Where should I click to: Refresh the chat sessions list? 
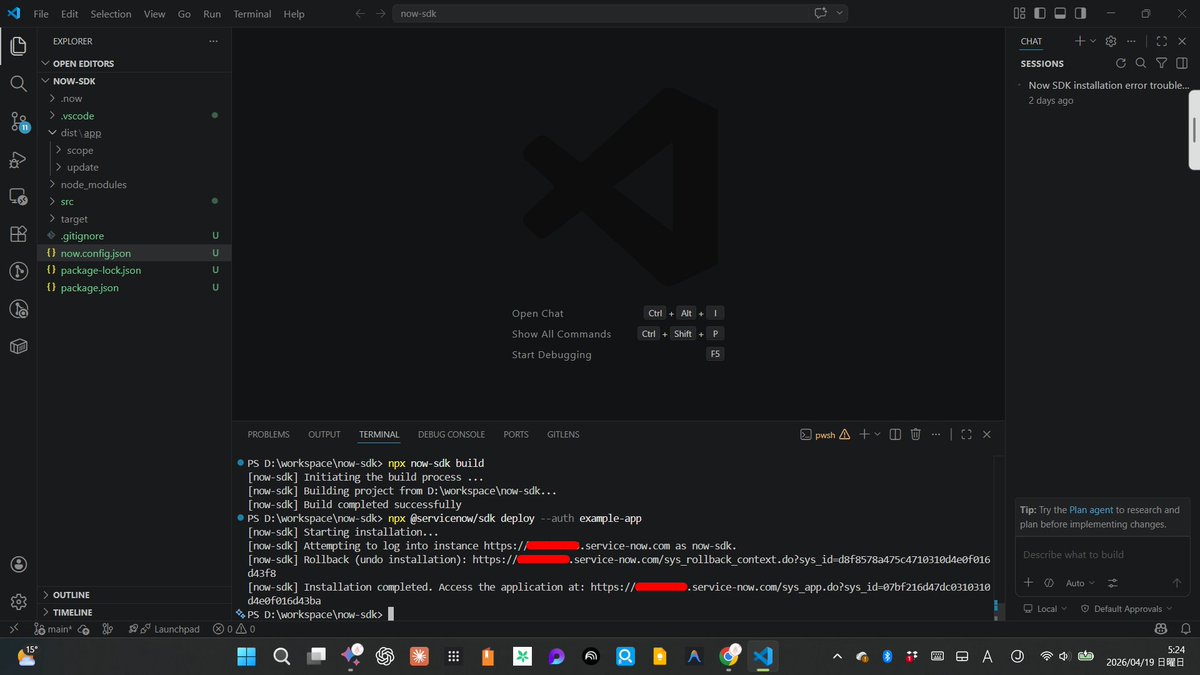coord(1122,63)
